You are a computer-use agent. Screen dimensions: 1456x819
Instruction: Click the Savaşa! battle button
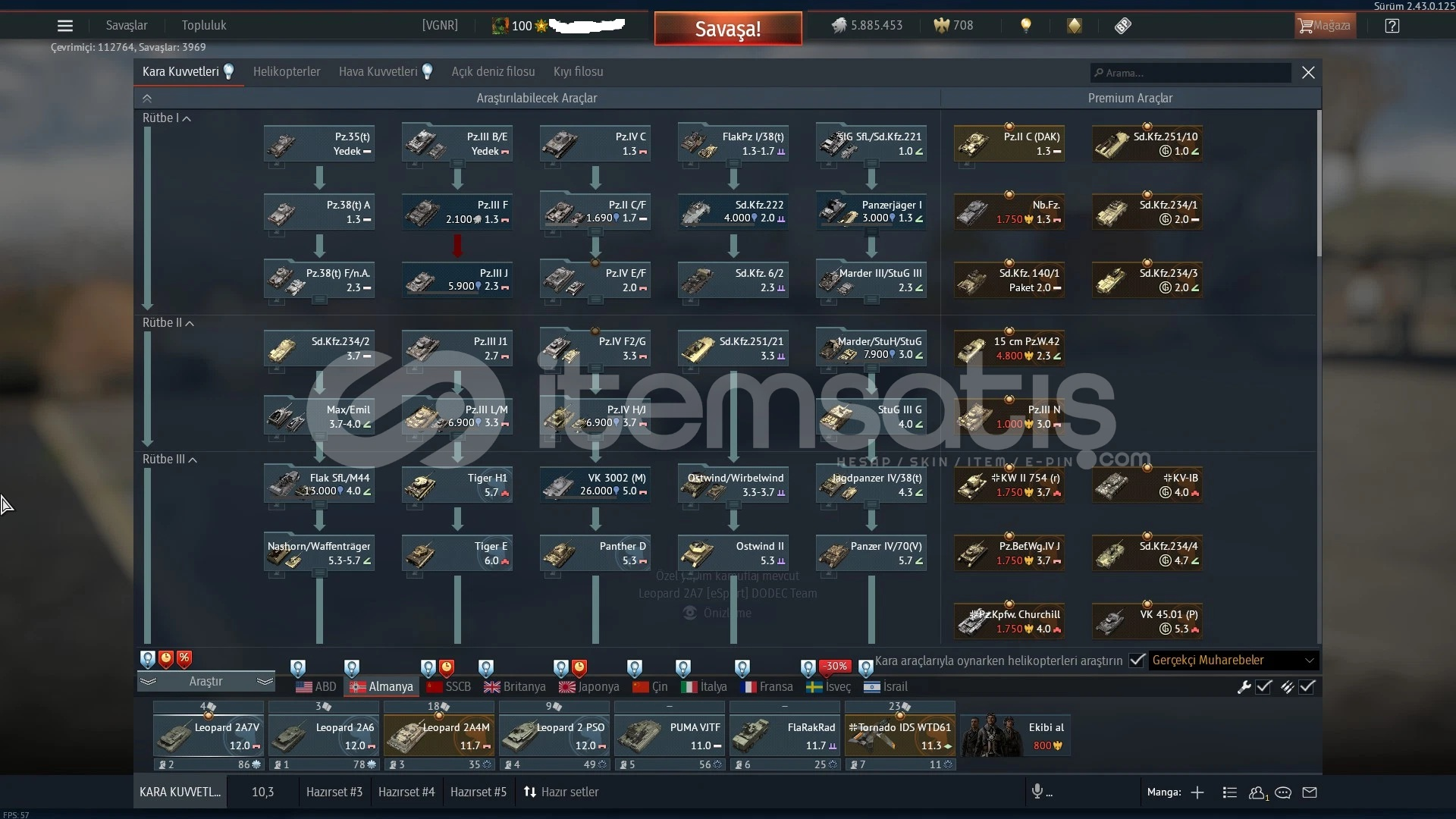pyautogui.click(x=728, y=29)
